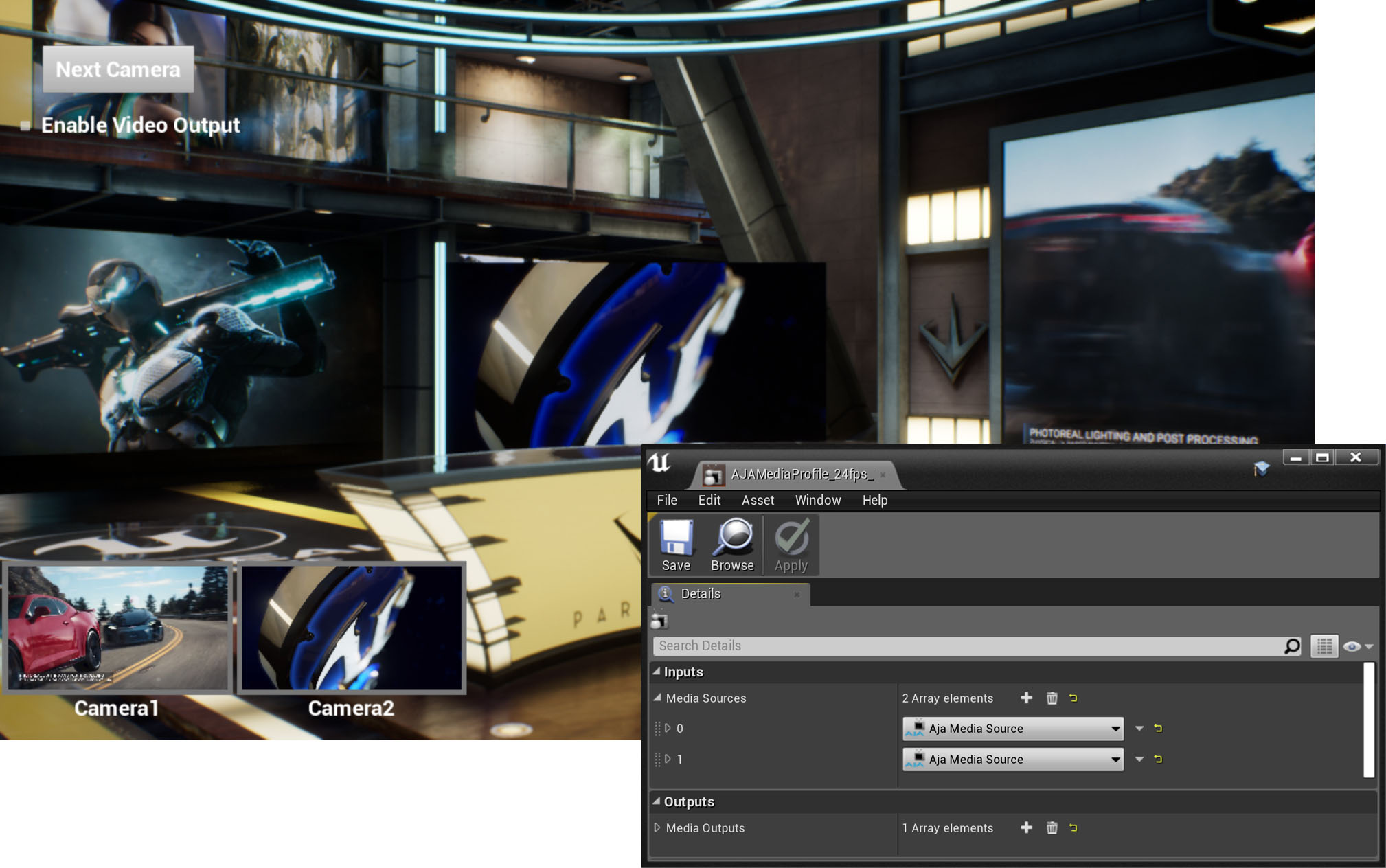Reset Media Outputs array to default
This screenshot has width=1386, height=868.
1073,827
